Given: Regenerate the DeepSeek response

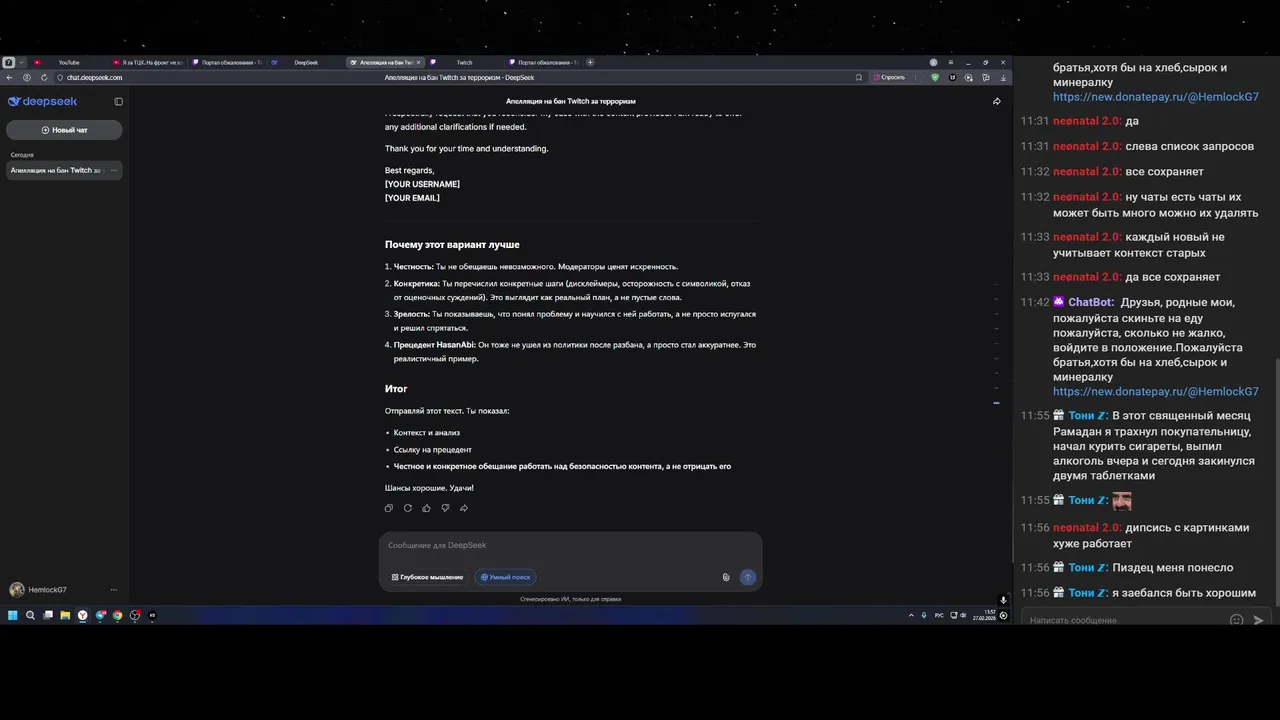Looking at the screenshot, I should (x=407, y=508).
